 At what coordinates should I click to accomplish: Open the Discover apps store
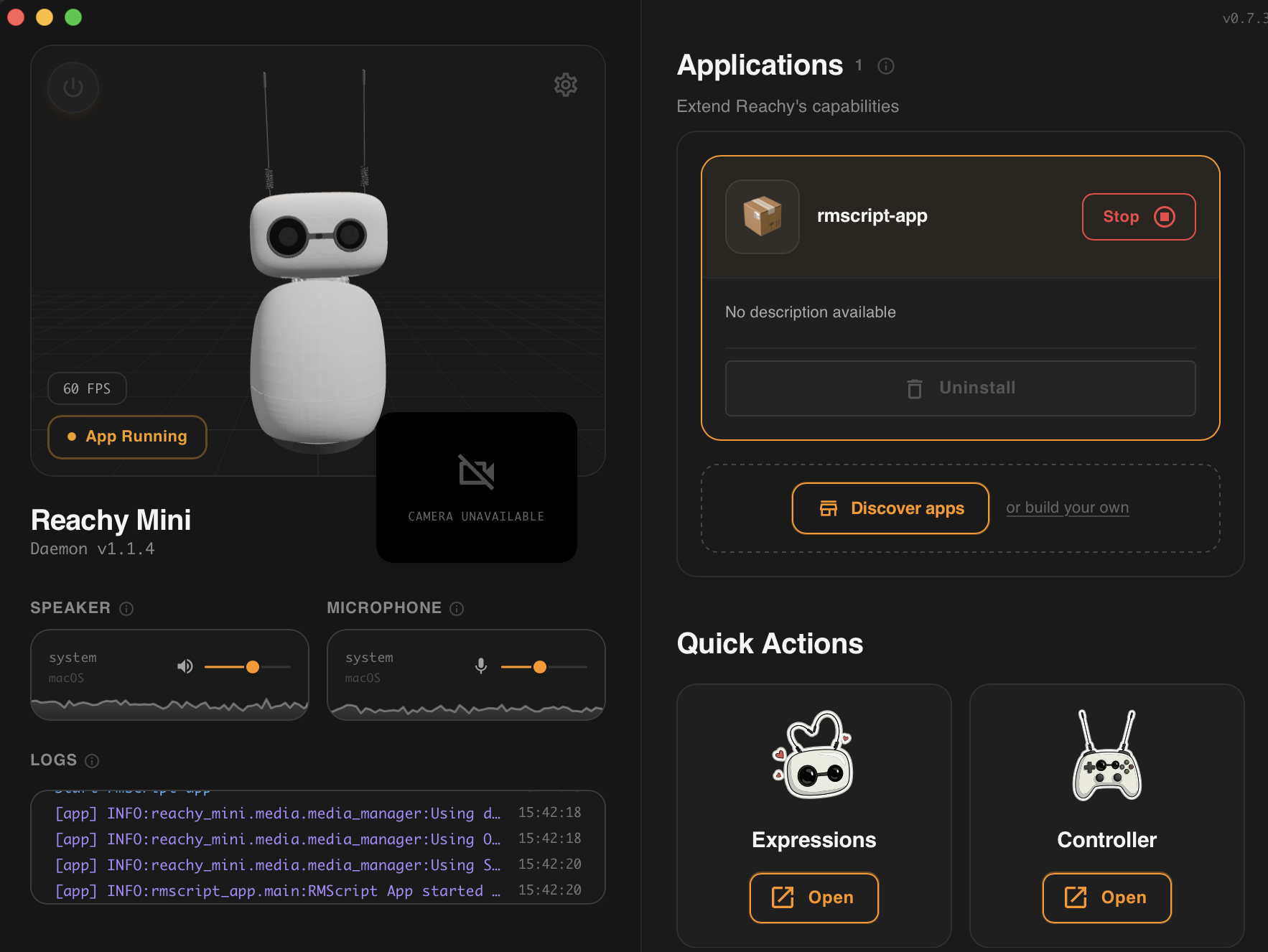tap(890, 508)
